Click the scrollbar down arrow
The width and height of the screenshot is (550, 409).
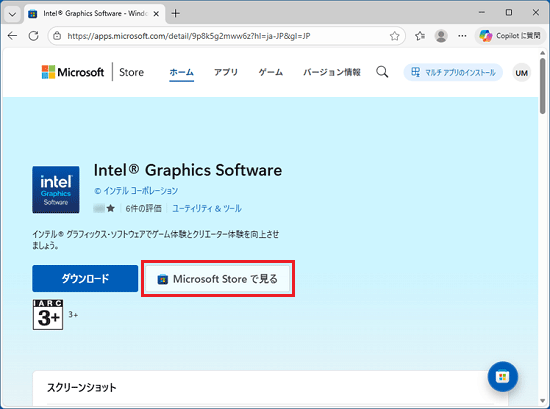point(543,401)
